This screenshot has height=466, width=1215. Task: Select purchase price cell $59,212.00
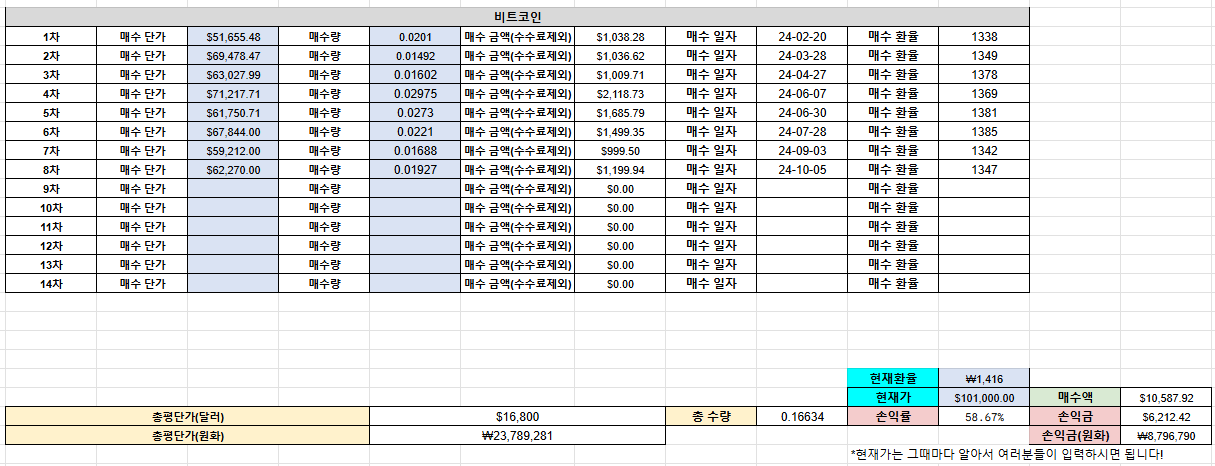coord(233,151)
